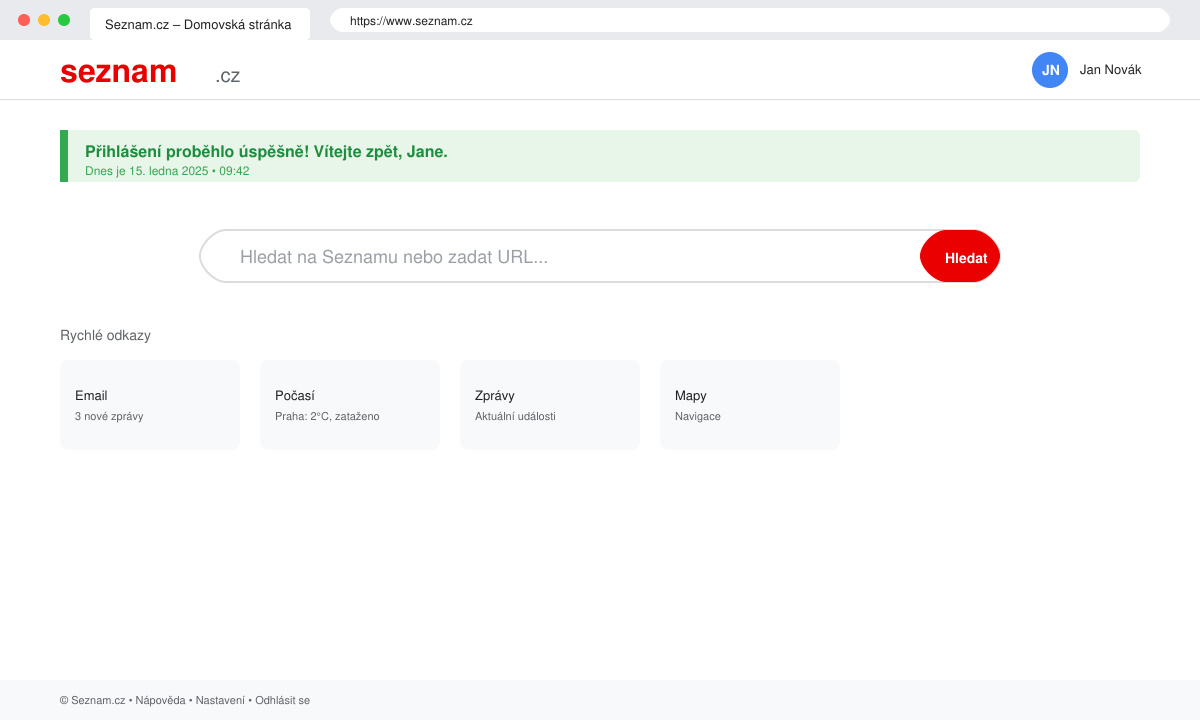Screen dimensions: 1200x720
Task: Click the seznam logo
Action: pos(118,72)
